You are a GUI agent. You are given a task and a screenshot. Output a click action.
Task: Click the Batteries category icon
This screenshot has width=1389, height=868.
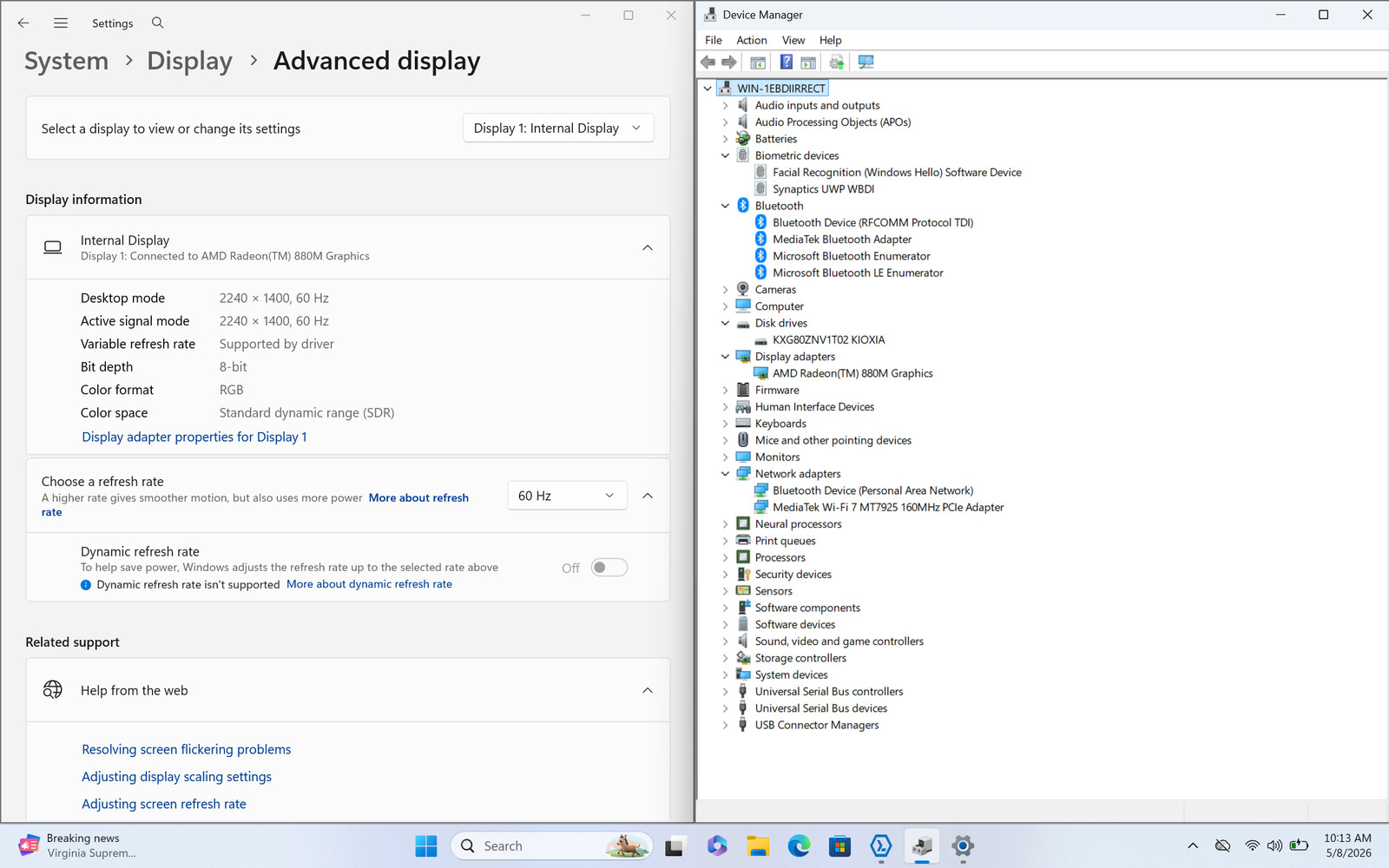tap(743, 139)
